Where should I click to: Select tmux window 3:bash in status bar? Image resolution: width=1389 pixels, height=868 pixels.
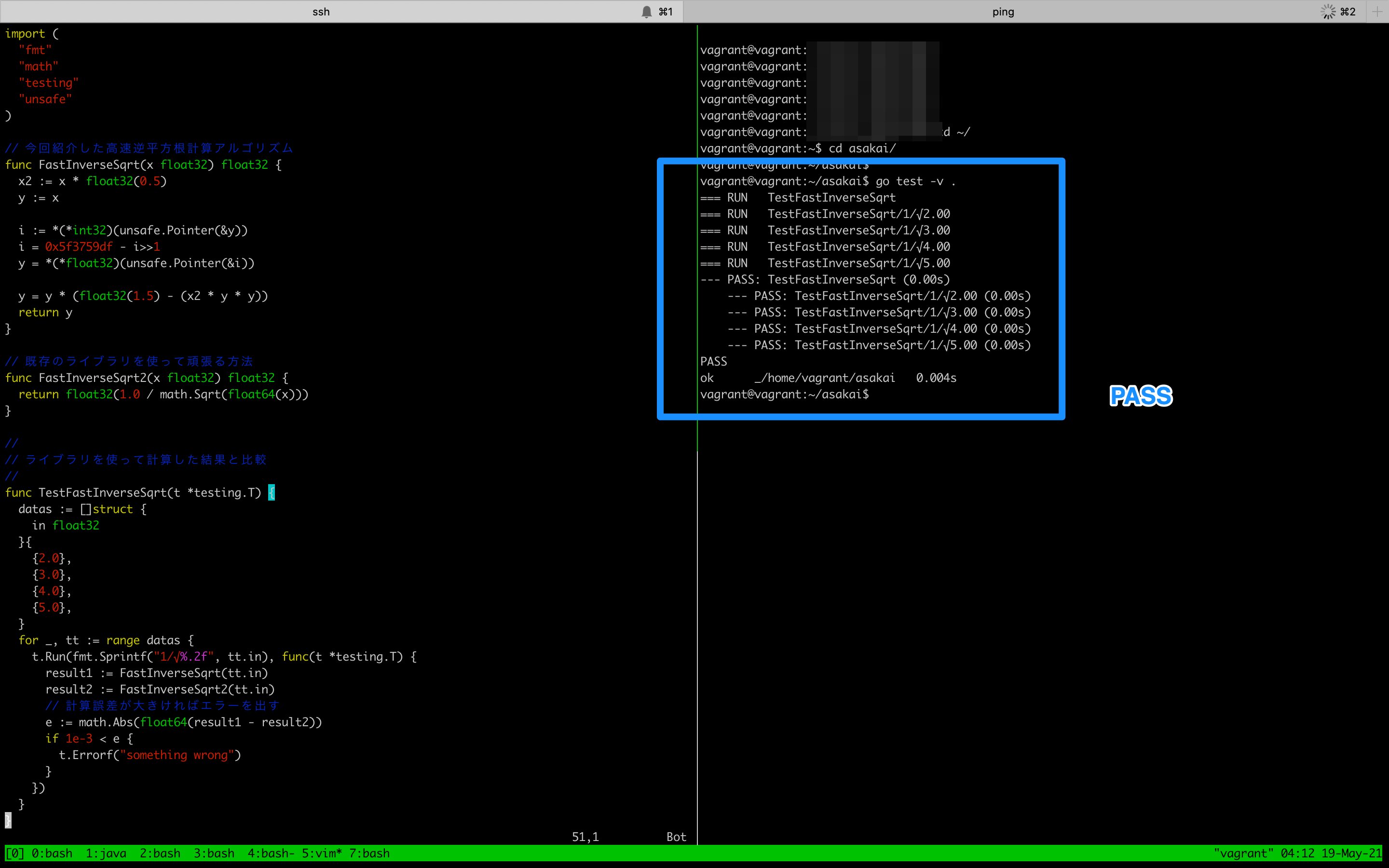point(214,853)
